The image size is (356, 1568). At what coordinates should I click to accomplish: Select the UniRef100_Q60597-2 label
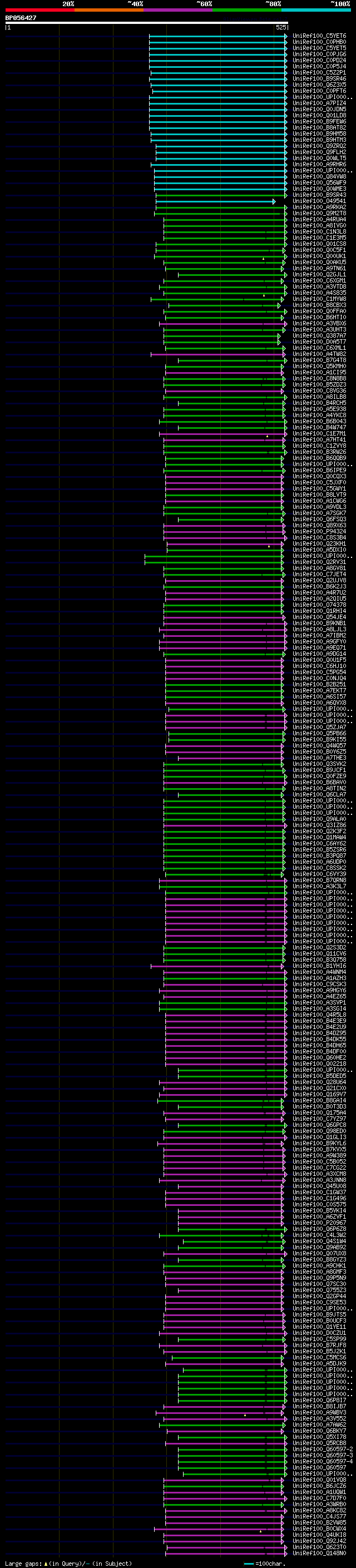(323, 1450)
